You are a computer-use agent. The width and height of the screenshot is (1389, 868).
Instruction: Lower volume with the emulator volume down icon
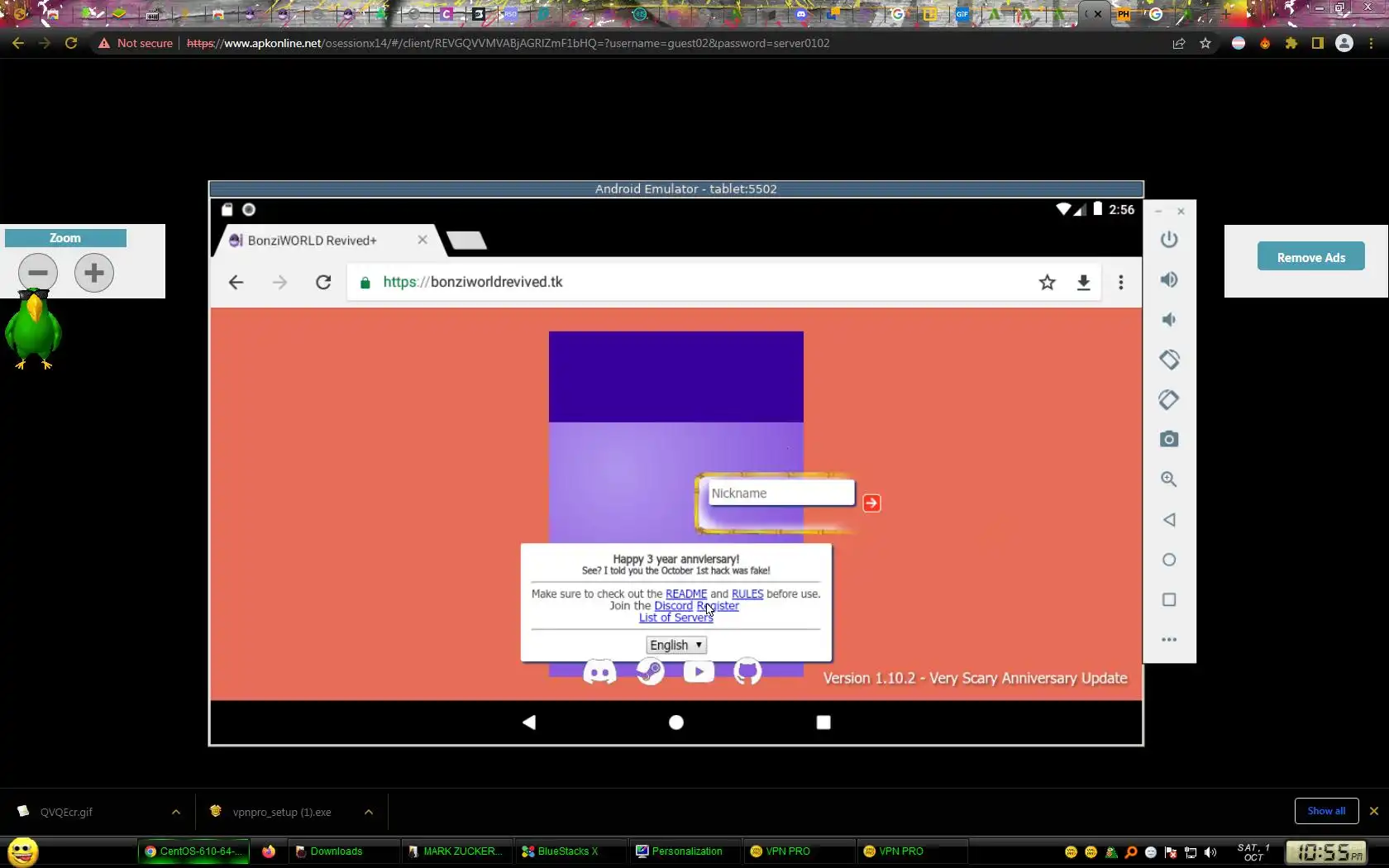1169,319
